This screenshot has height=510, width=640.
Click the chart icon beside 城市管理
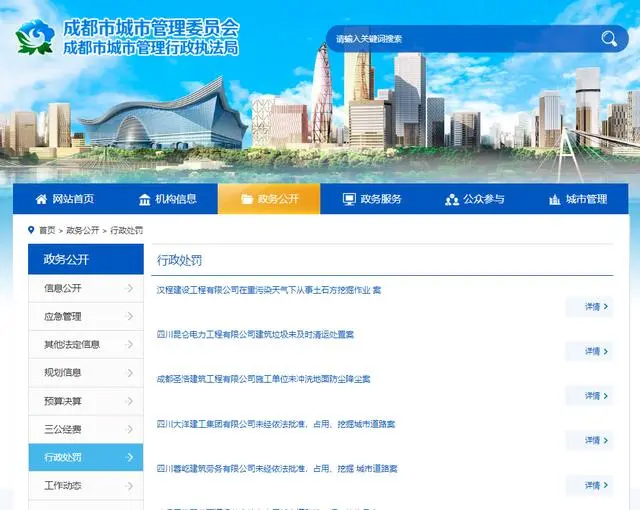tap(555, 199)
